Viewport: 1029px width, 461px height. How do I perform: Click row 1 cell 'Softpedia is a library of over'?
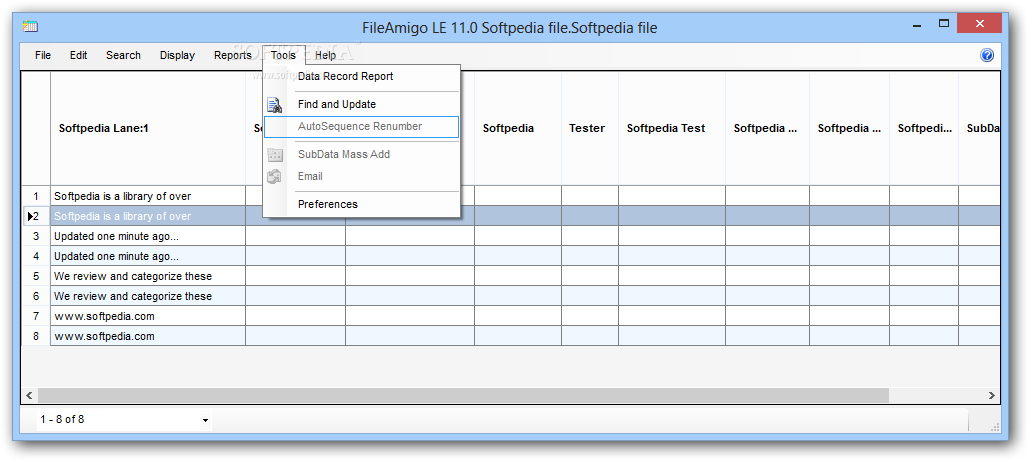click(x=148, y=196)
